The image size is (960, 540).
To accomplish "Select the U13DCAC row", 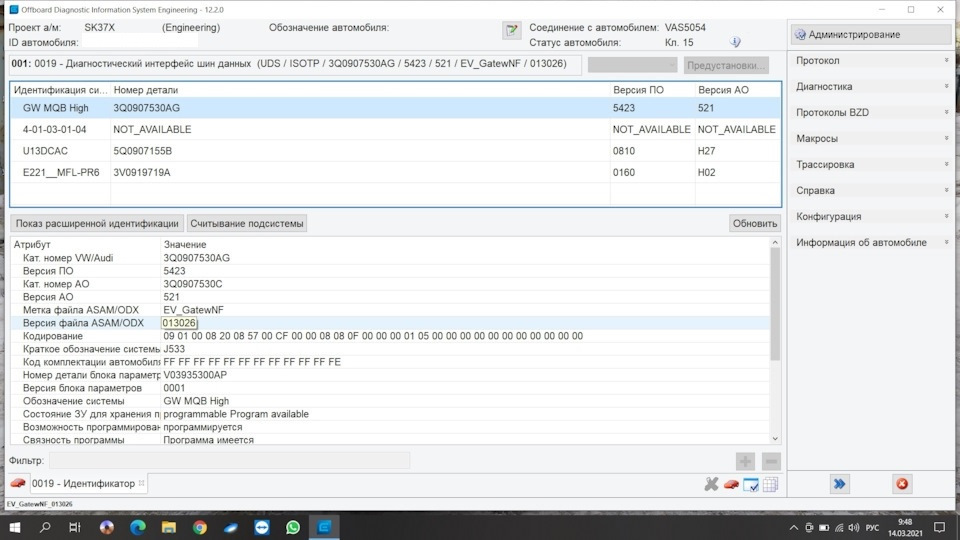I will (396, 151).
